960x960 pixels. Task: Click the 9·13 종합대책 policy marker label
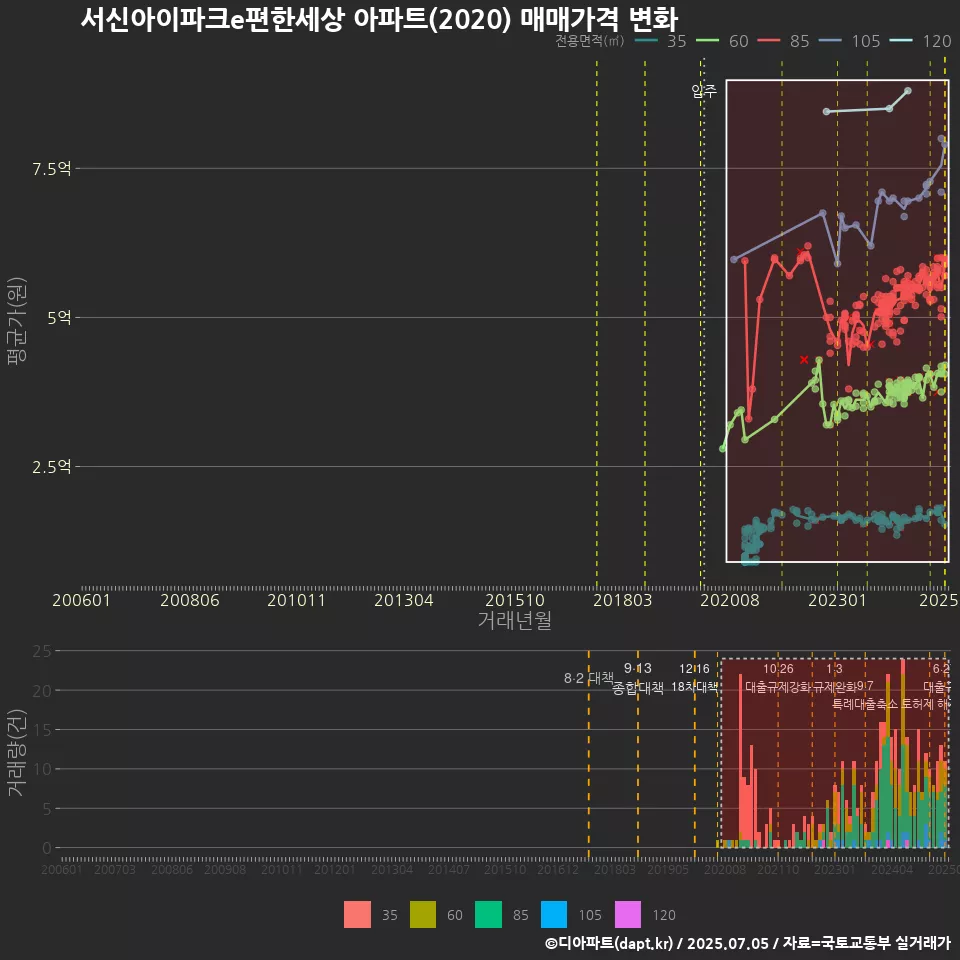pos(637,678)
